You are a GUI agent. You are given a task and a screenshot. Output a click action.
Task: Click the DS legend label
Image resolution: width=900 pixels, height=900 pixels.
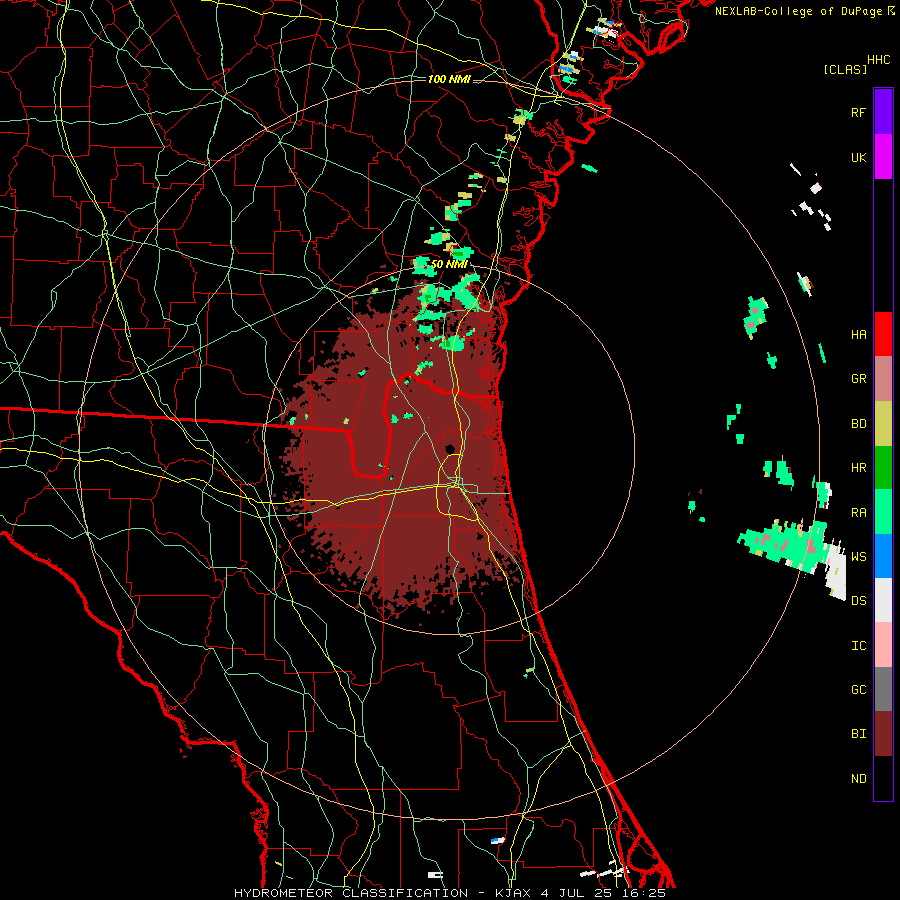(858, 601)
